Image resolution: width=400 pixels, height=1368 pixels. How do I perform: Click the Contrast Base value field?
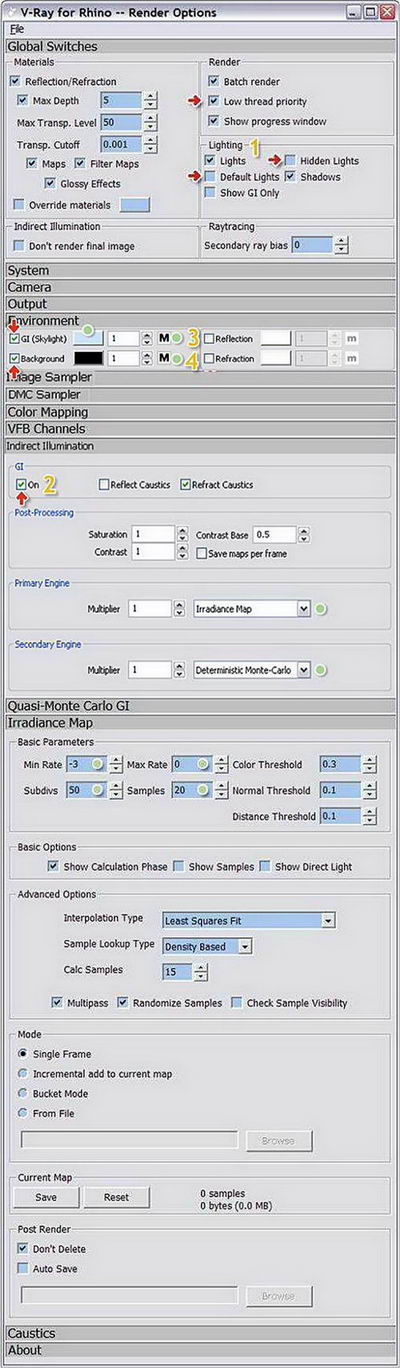point(273,534)
